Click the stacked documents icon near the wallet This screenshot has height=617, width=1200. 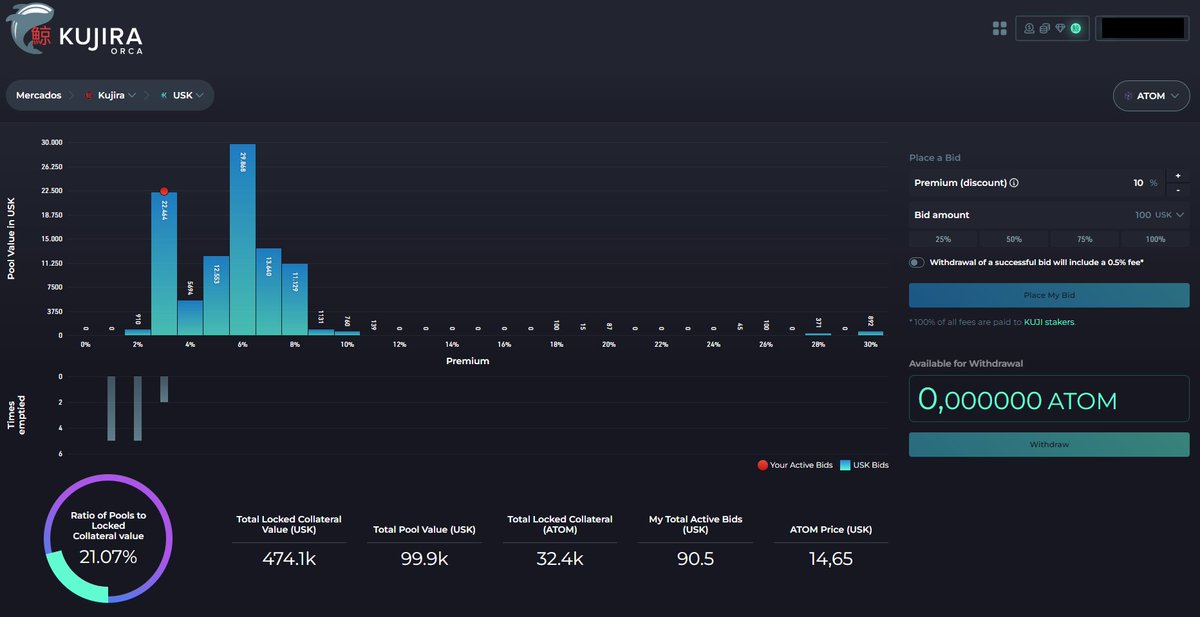1044,28
